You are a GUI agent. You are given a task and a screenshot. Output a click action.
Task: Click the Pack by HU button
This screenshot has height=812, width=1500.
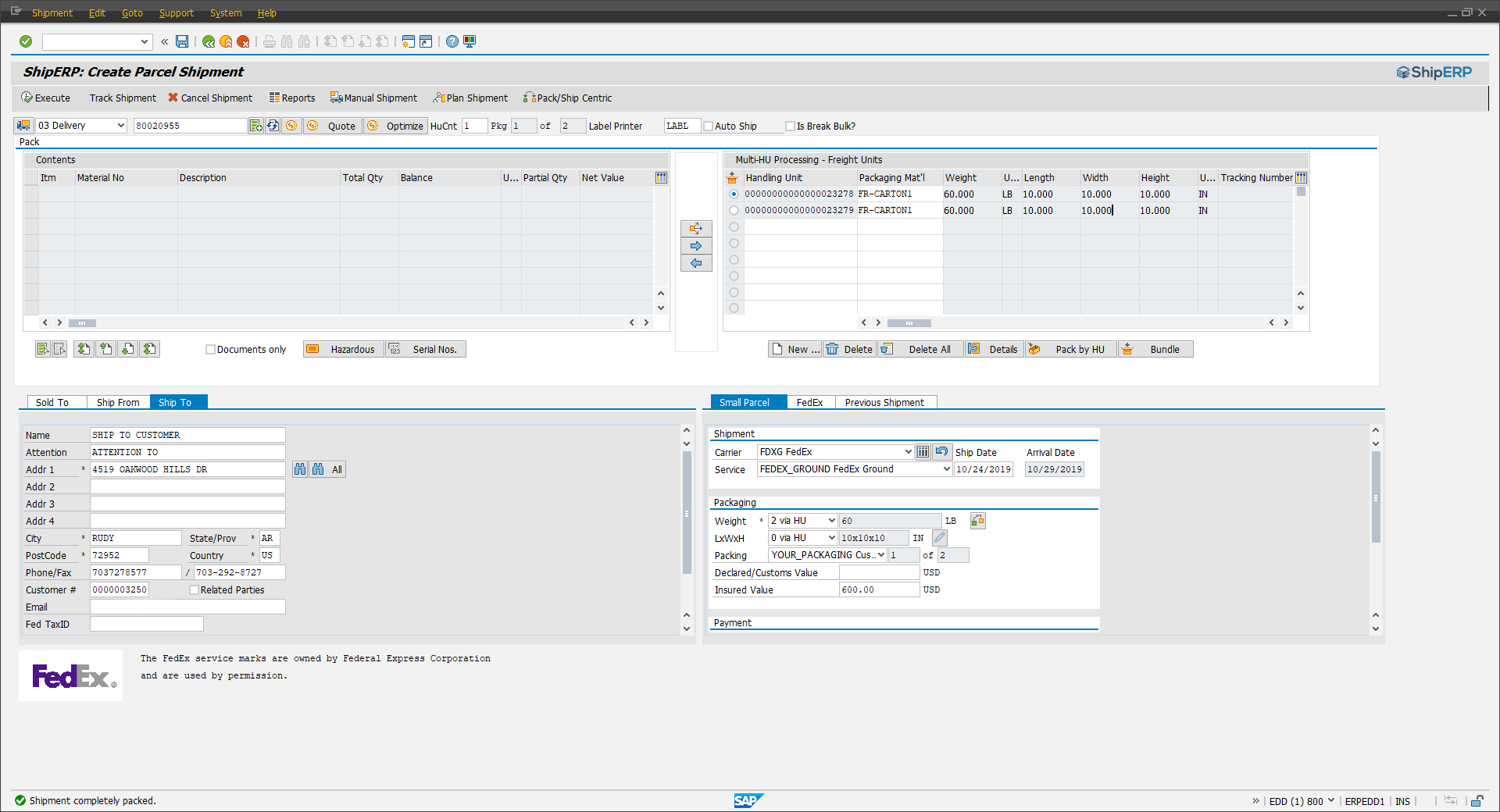[1070, 349]
